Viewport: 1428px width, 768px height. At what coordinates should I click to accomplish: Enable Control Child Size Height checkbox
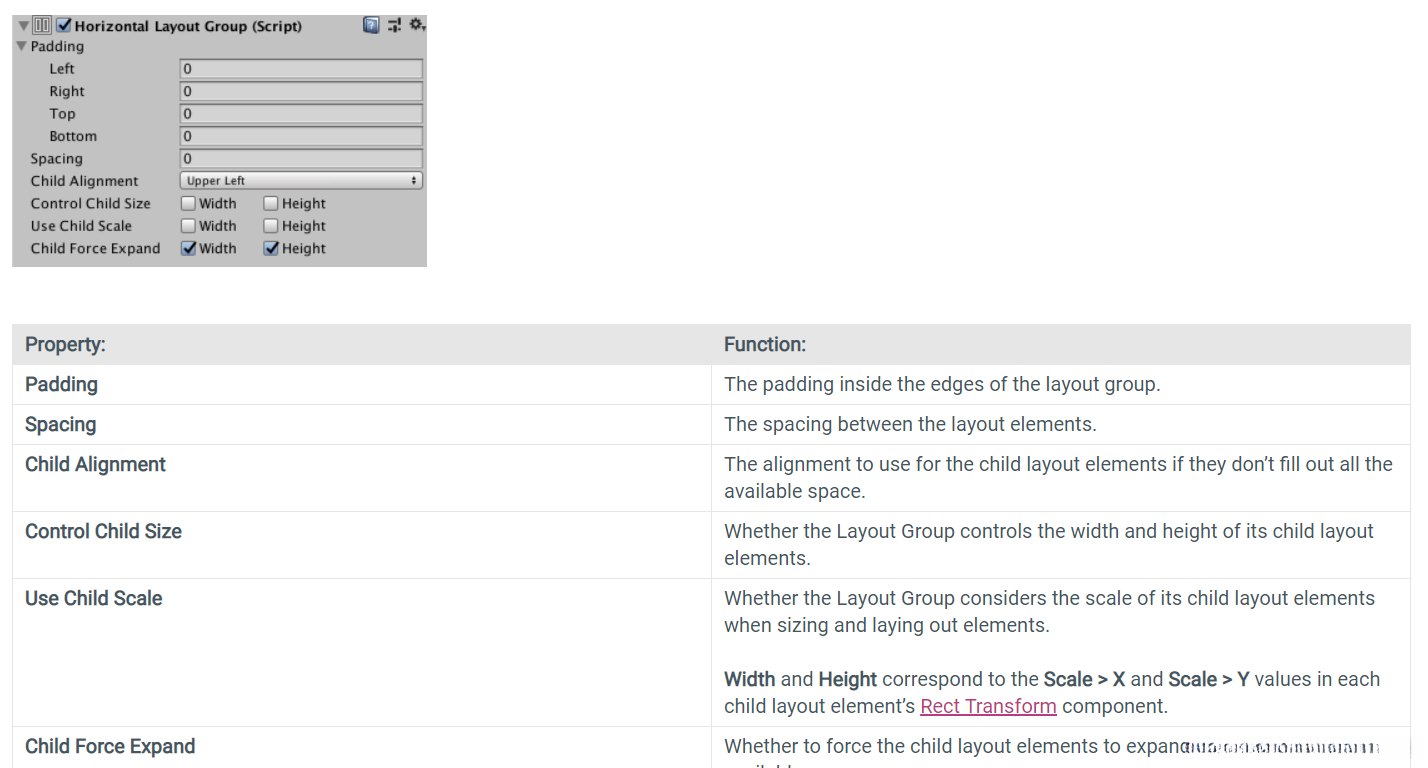click(271, 203)
